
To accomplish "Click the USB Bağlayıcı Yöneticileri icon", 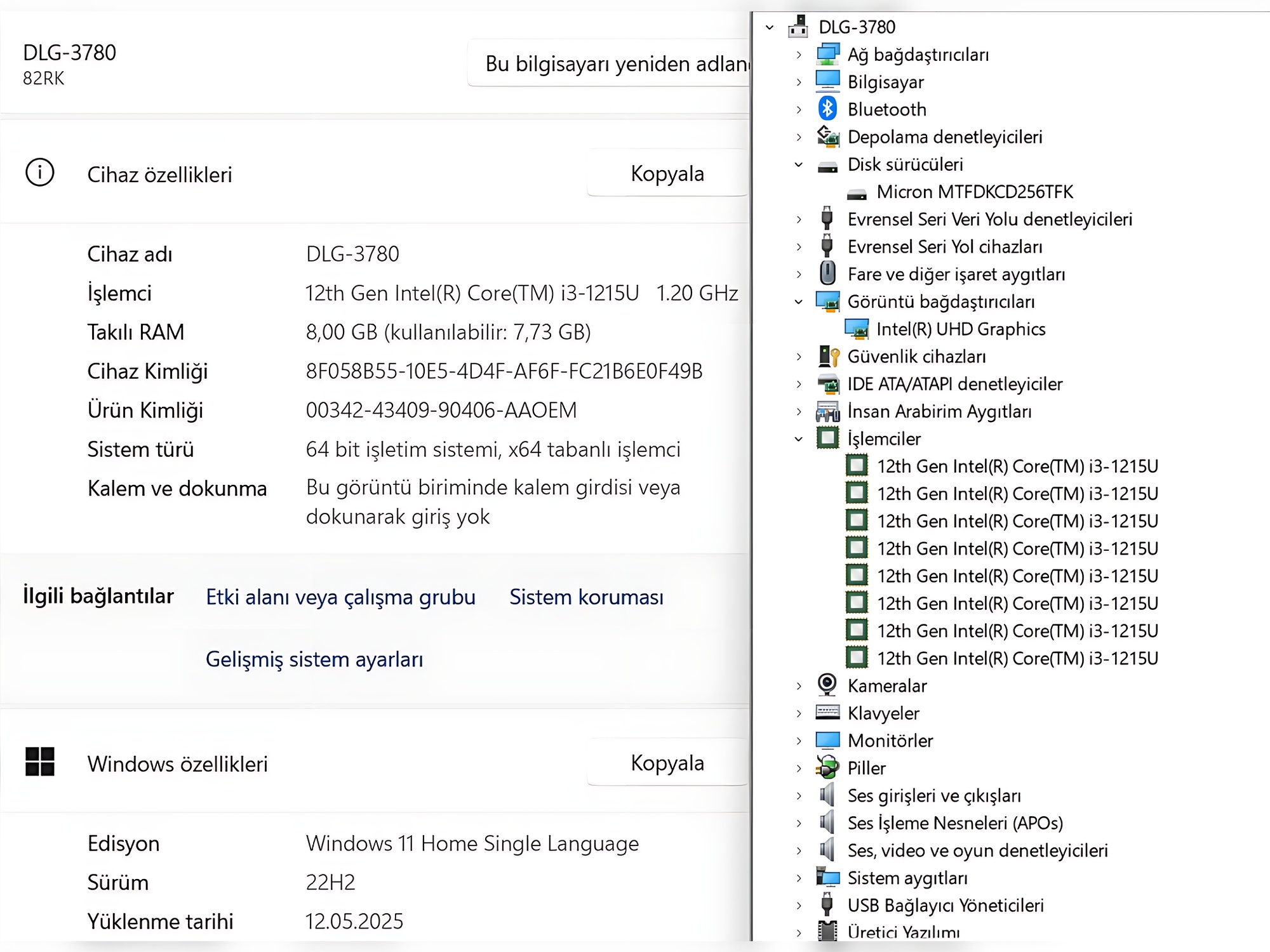I will [827, 904].
